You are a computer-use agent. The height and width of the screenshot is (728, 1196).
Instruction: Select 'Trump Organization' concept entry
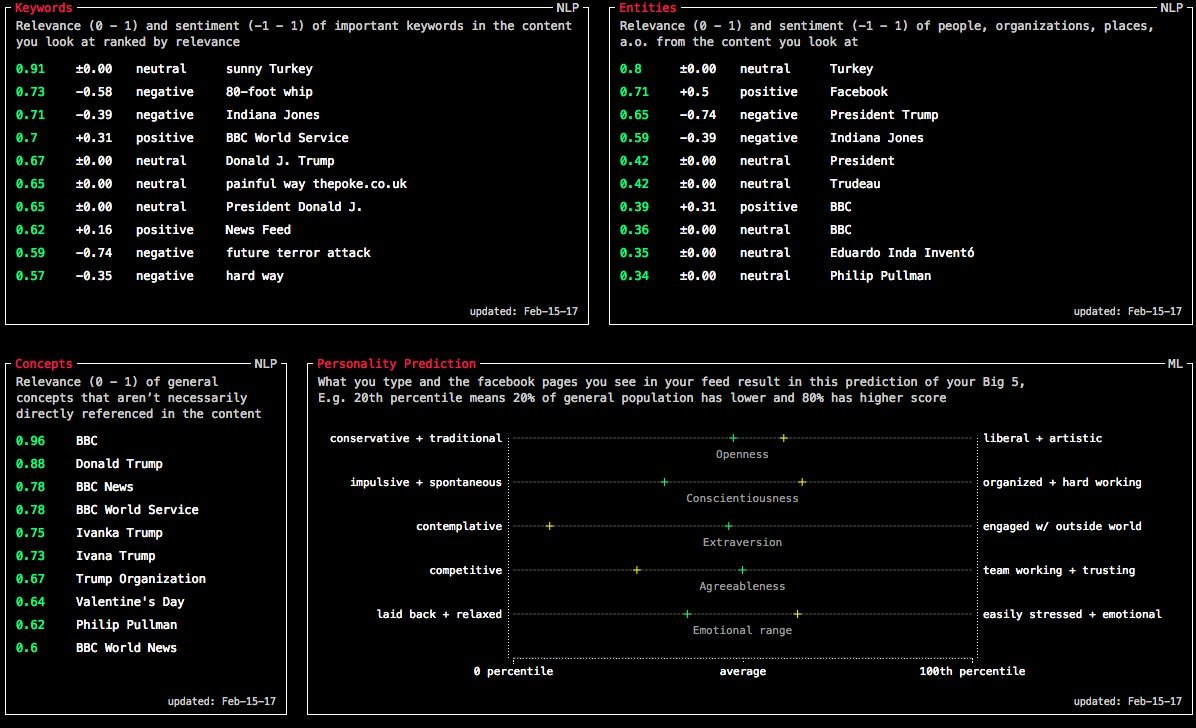point(140,578)
